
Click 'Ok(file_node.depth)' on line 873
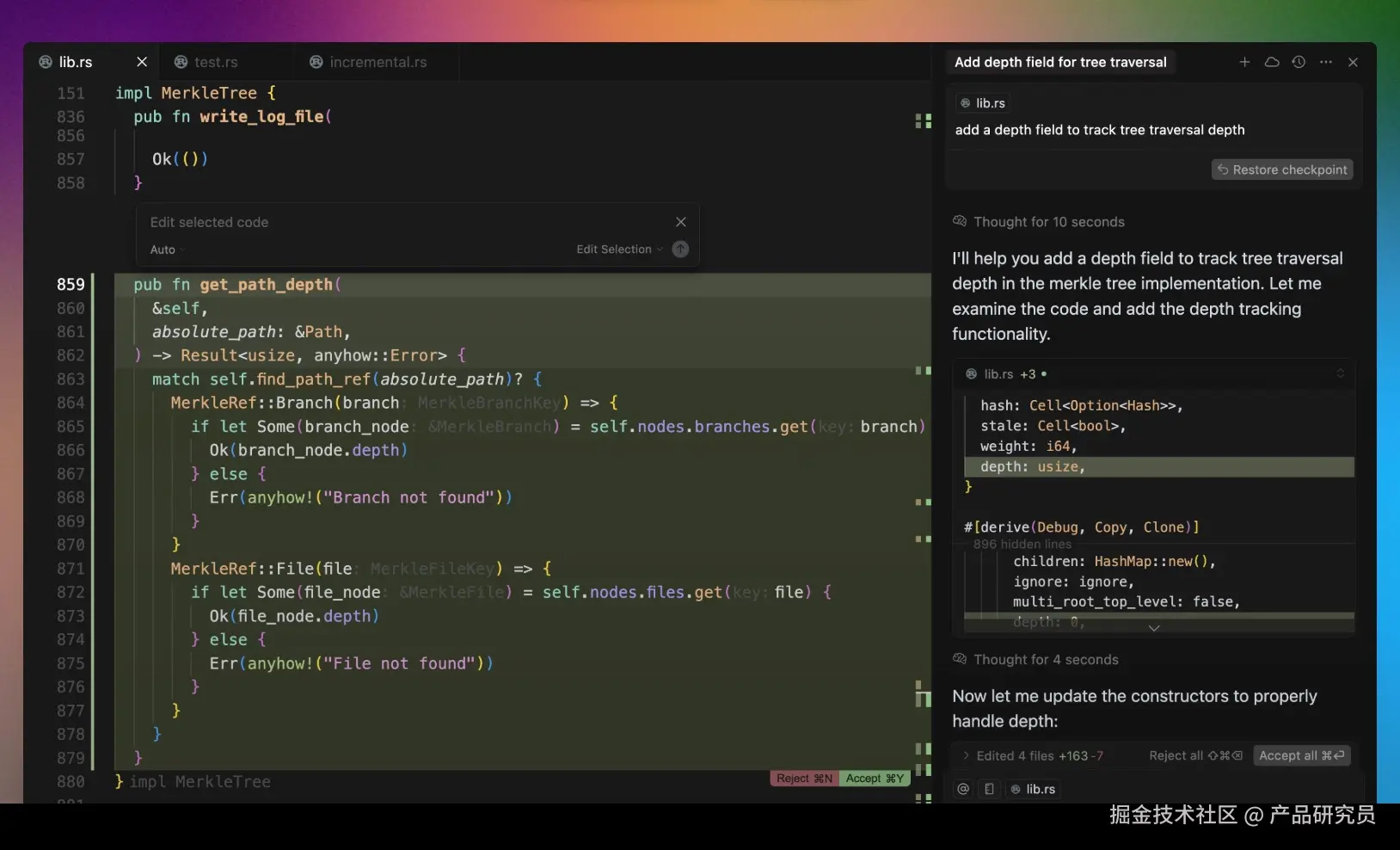point(294,616)
